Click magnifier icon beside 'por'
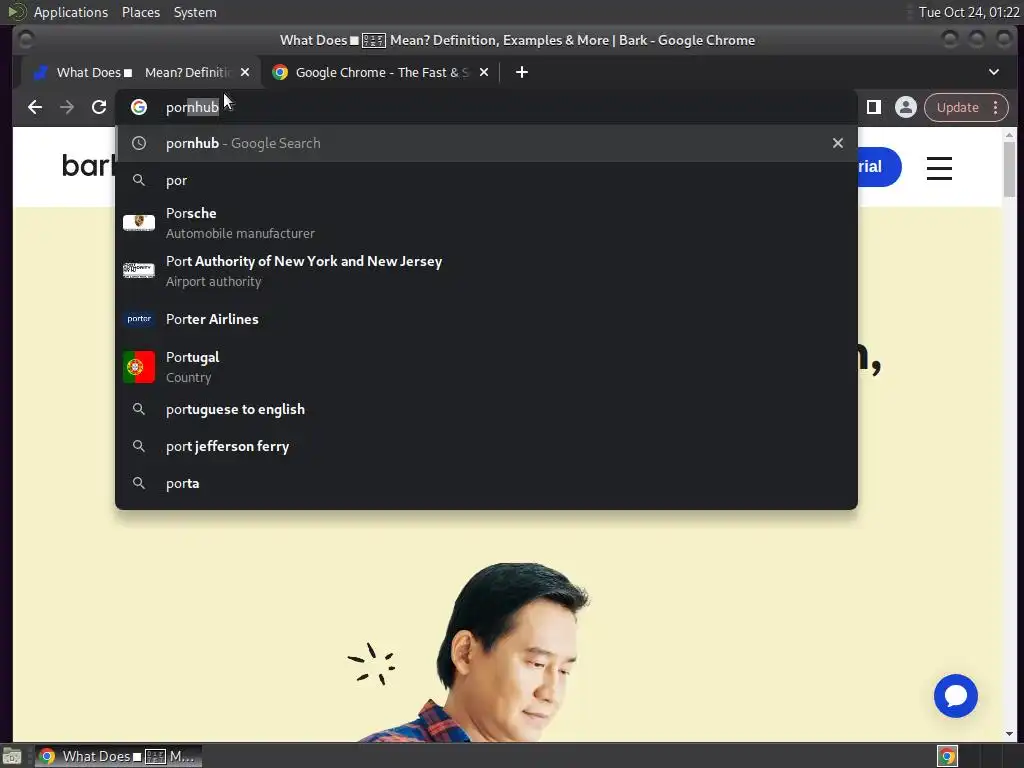This screenshot has width=1024, height=768. [139, 180]
